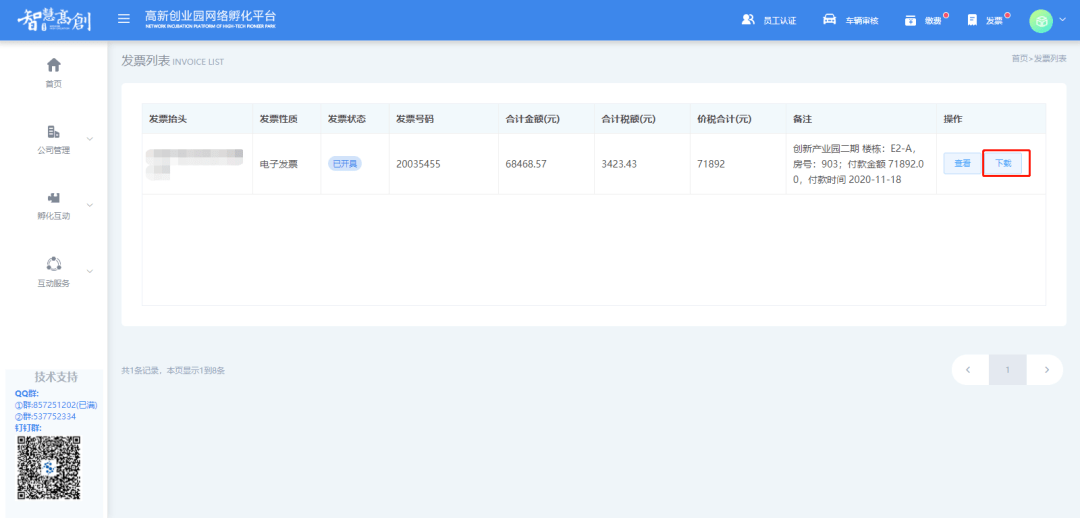1080x518 pixels.
Task: Click the 技术支持 heading
Action: click(x=56, y=377)
